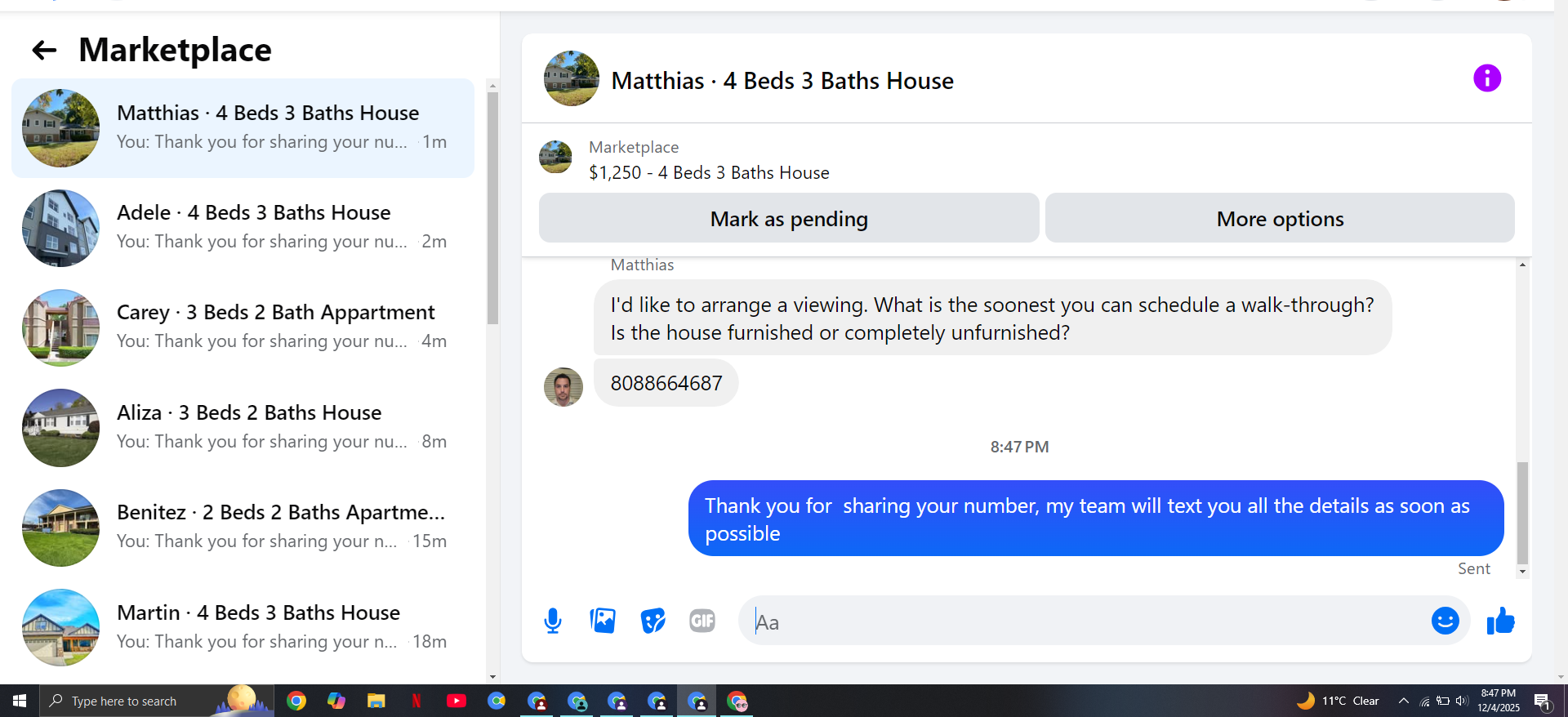Click the Marketplace back arrow
The width and height of the screenshot is (1568, 717).
pos(44,51)
